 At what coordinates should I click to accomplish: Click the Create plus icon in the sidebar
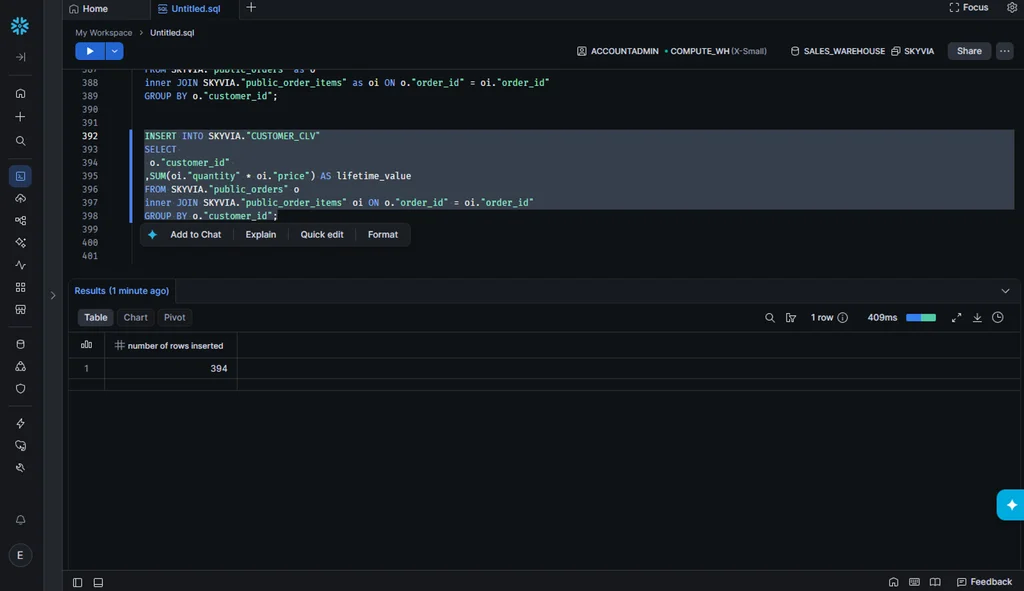(20, 117)
